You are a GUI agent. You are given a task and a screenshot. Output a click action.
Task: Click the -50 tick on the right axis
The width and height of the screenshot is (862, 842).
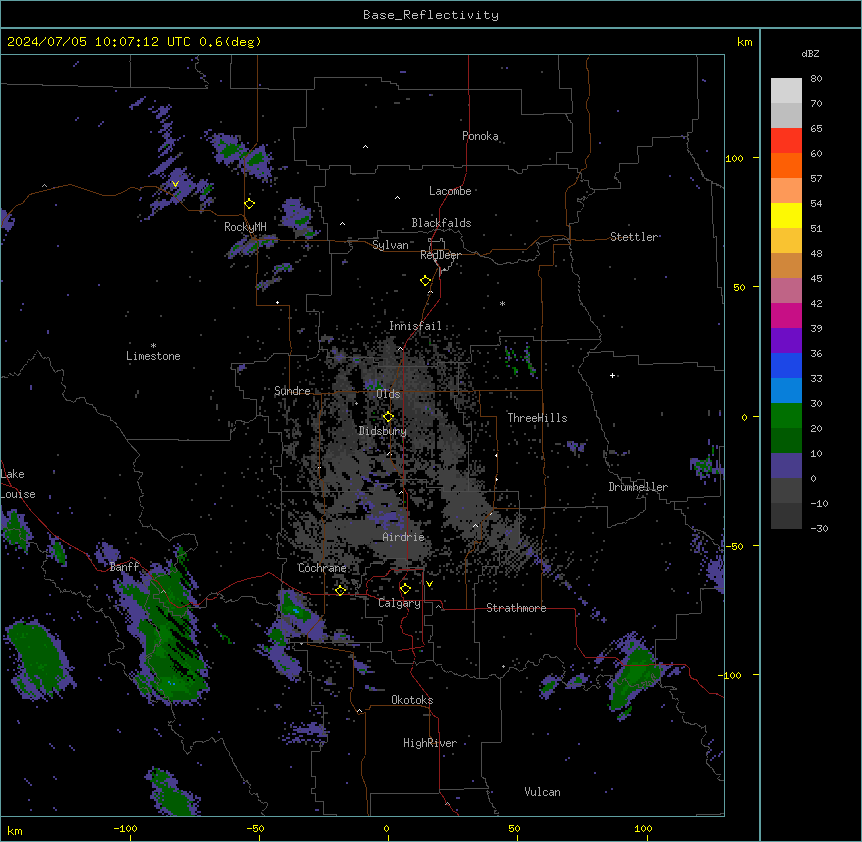(x=734, y=546)
